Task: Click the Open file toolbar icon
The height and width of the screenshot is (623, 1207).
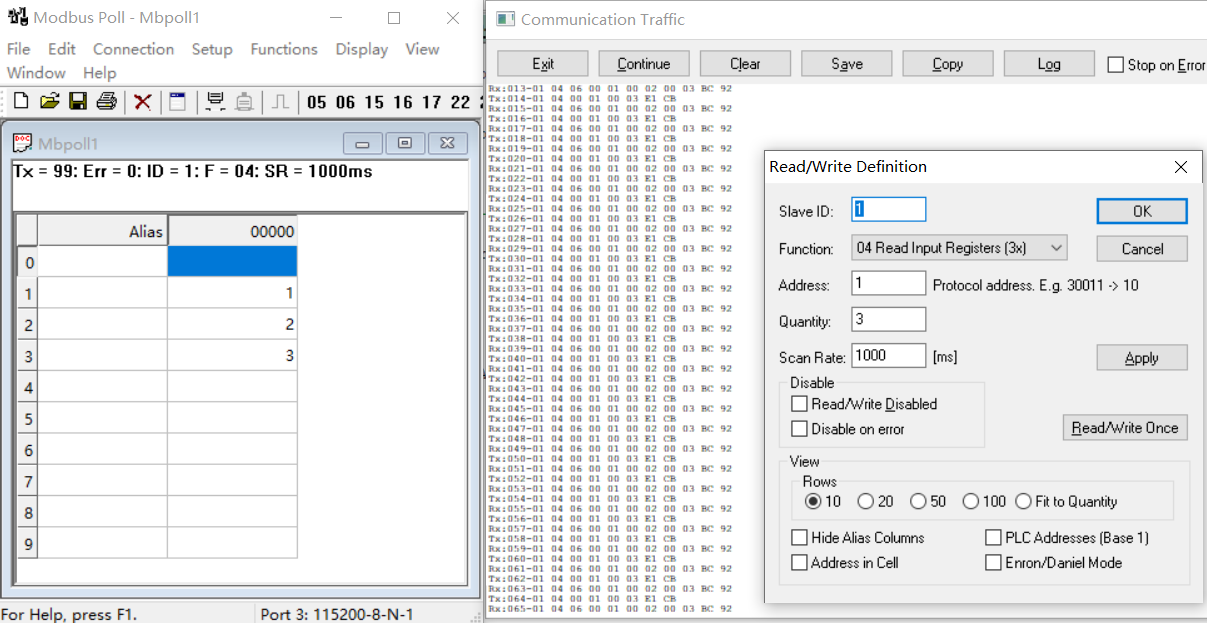Action: click(x=49, y=101)
